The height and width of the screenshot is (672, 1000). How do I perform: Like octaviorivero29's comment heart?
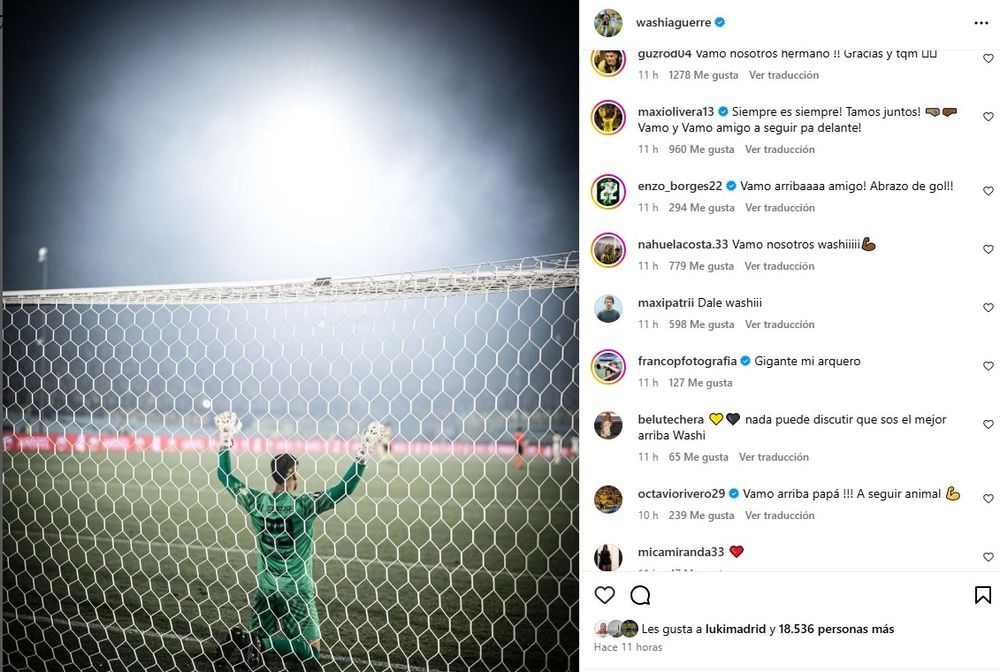(x=988, y=499)
